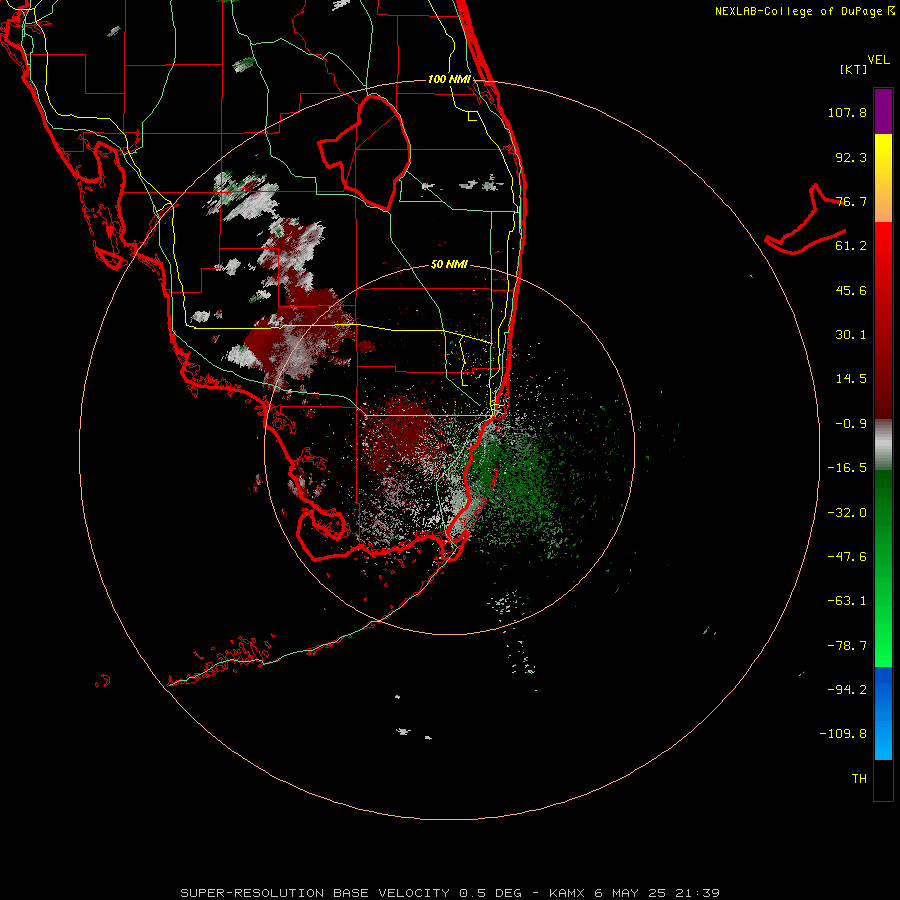900x900 pixels.
Task: Select the 14.5 velocity scale value
Action: pos(851,379)
